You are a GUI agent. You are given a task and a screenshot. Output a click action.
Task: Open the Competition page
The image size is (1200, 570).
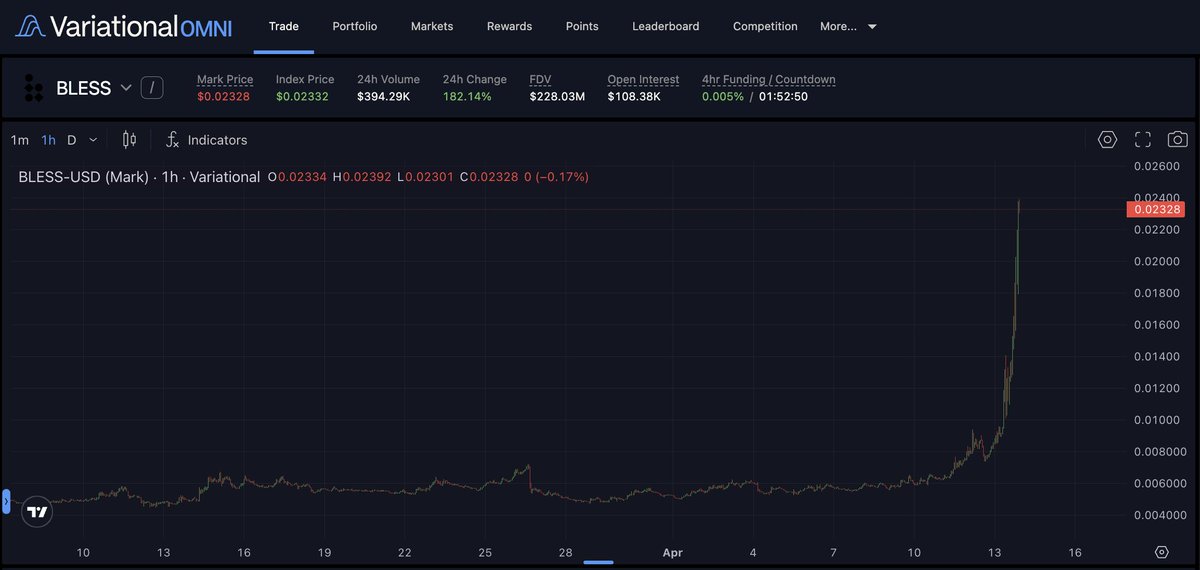click(x=765, y=26)
